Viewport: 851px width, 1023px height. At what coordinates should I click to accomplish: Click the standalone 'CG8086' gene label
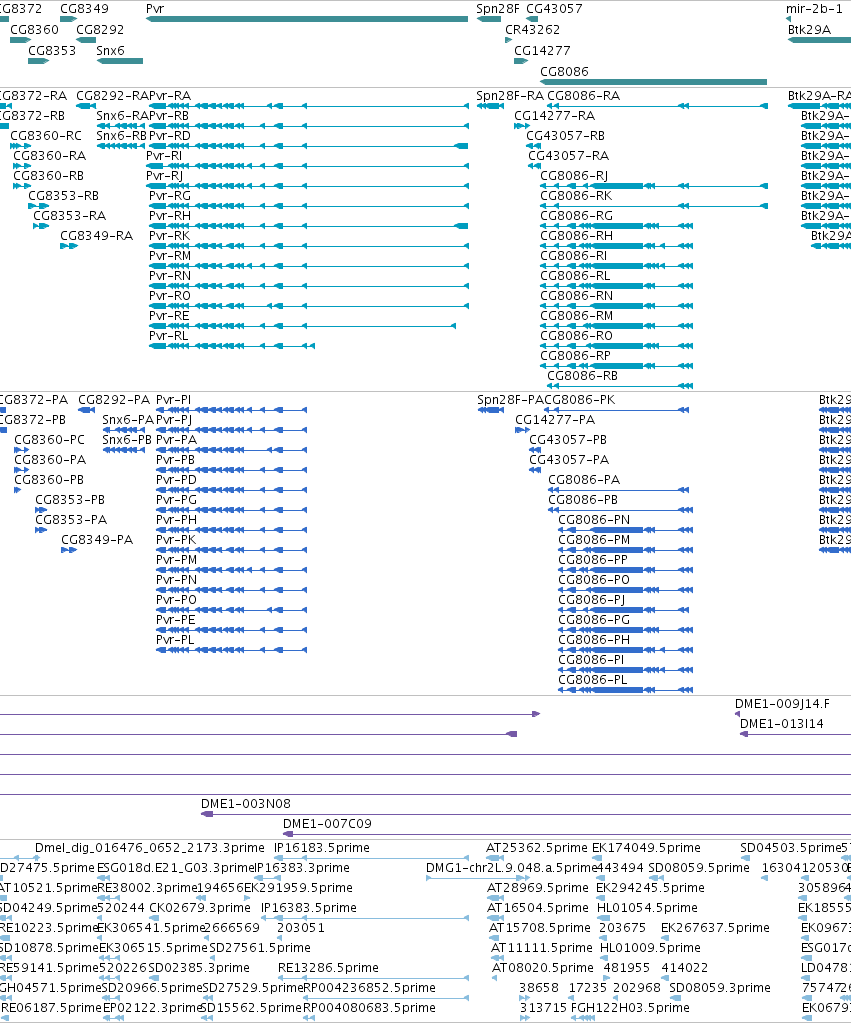tap(565, 71)
